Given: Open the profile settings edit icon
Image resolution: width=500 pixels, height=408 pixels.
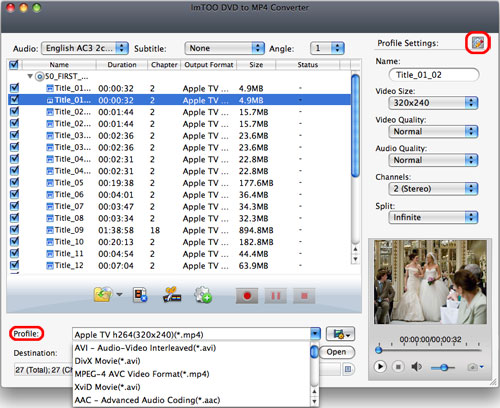Looking at the screenshot, I should [477, 43].
